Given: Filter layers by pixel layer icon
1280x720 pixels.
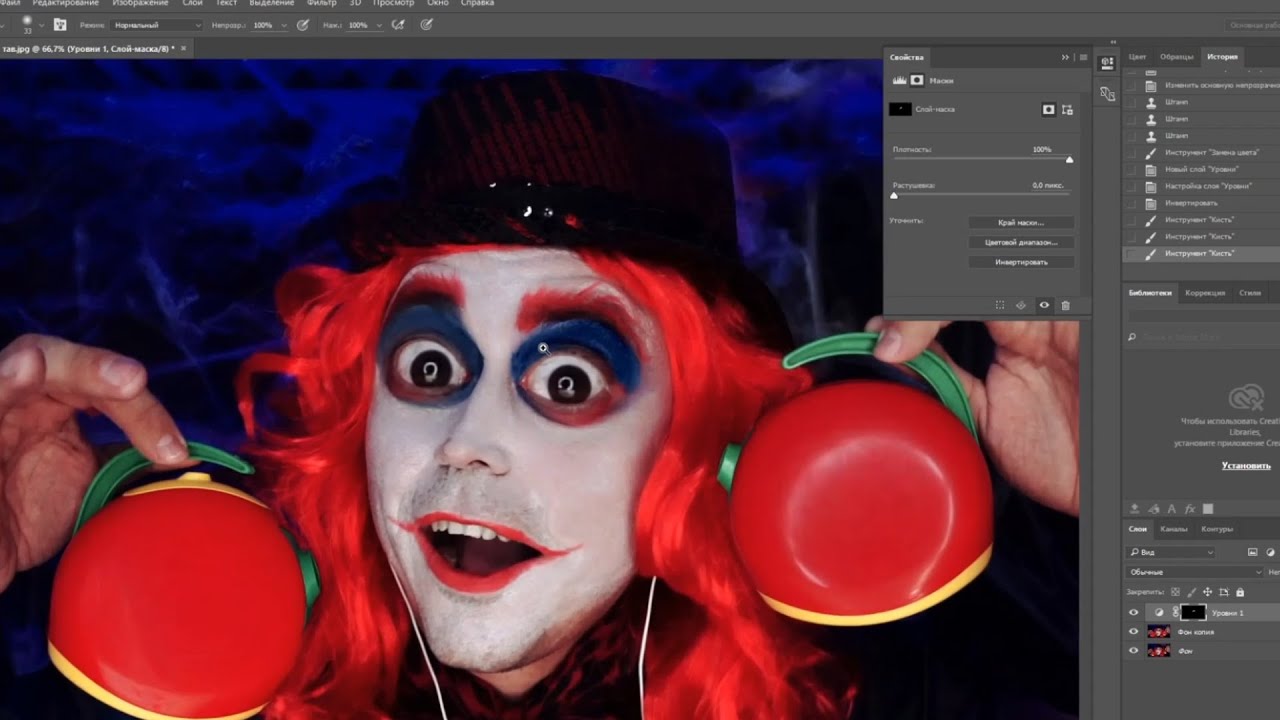Looking at the screenshot, I should pyautogui.click(x=1253, y=552).
